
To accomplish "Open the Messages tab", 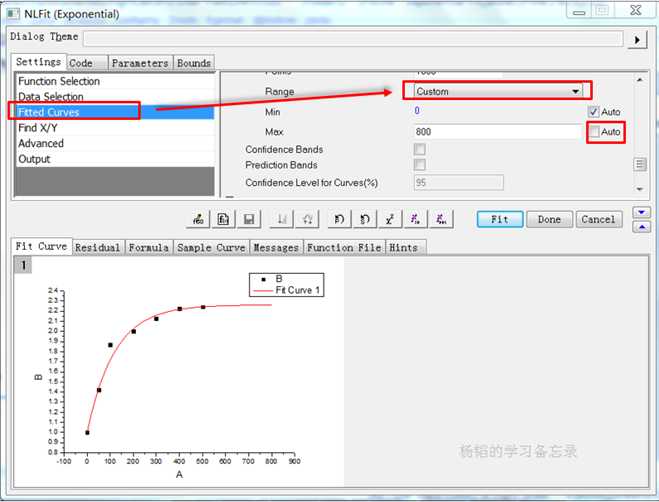I will (x=276, y=247).
